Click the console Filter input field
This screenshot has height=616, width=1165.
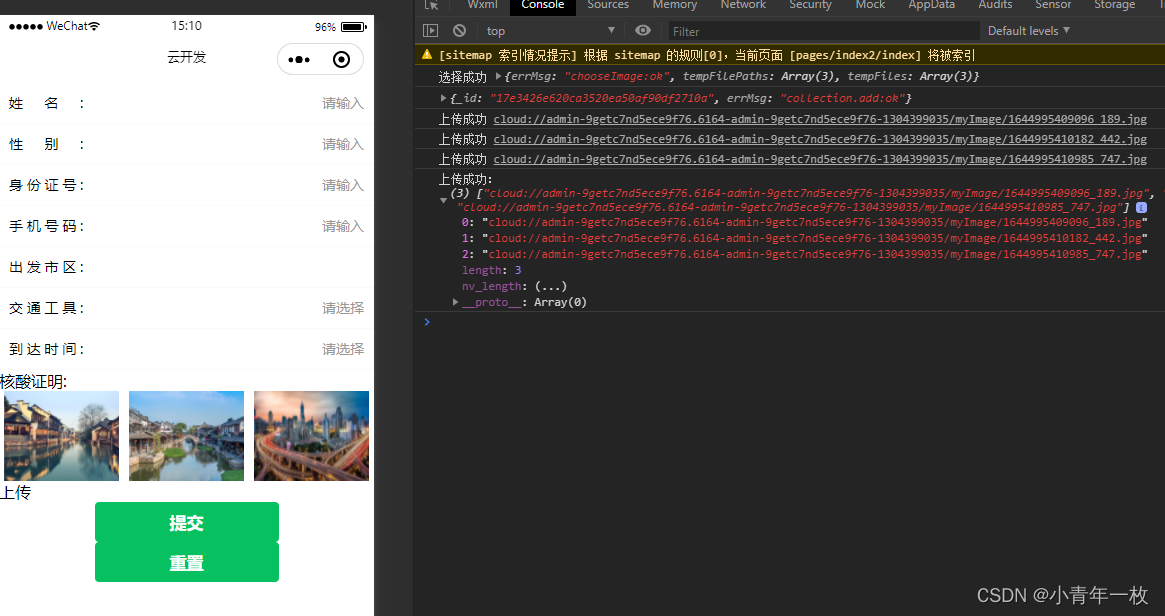click(820, 31)
